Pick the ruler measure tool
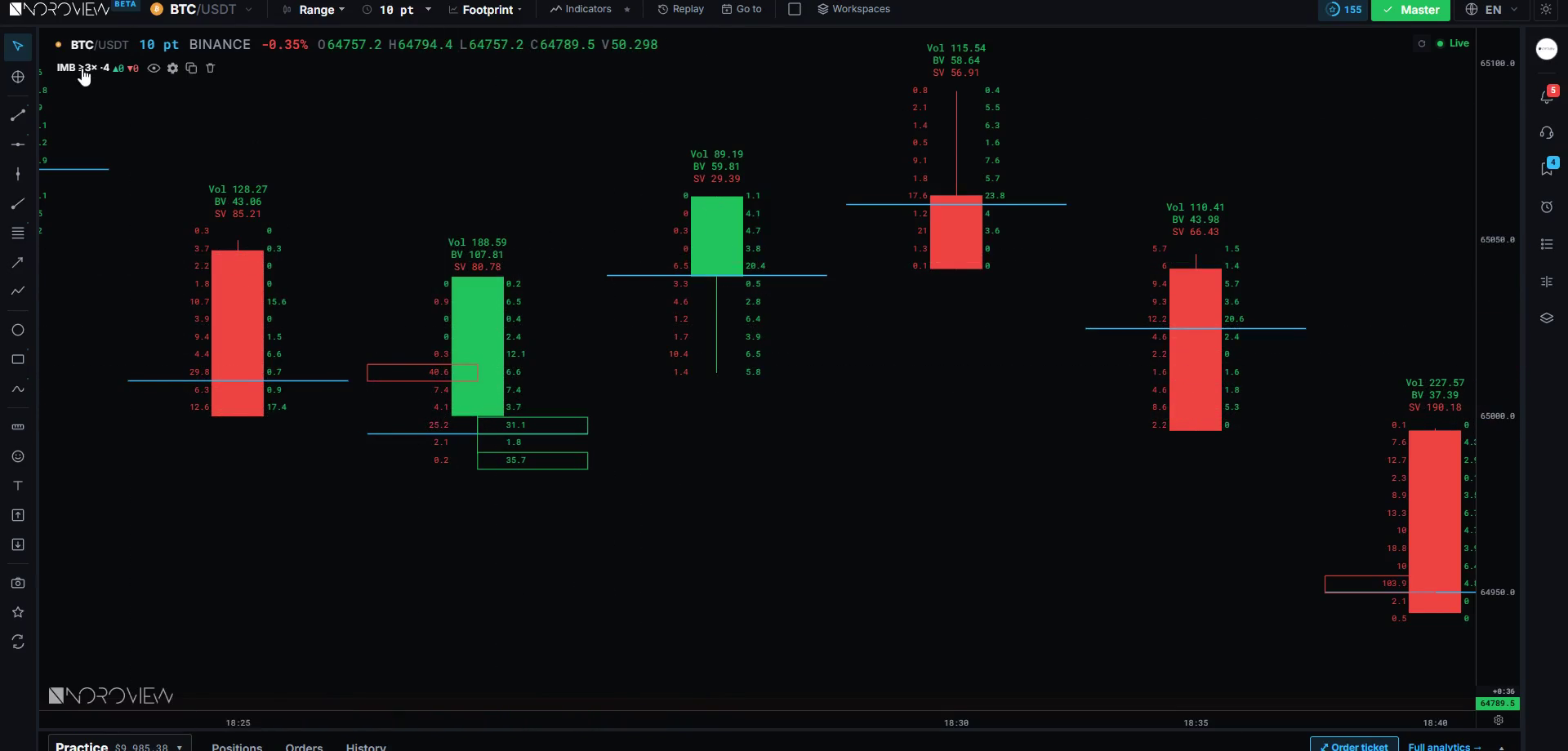1568x751 pixels. click(18, 427)
